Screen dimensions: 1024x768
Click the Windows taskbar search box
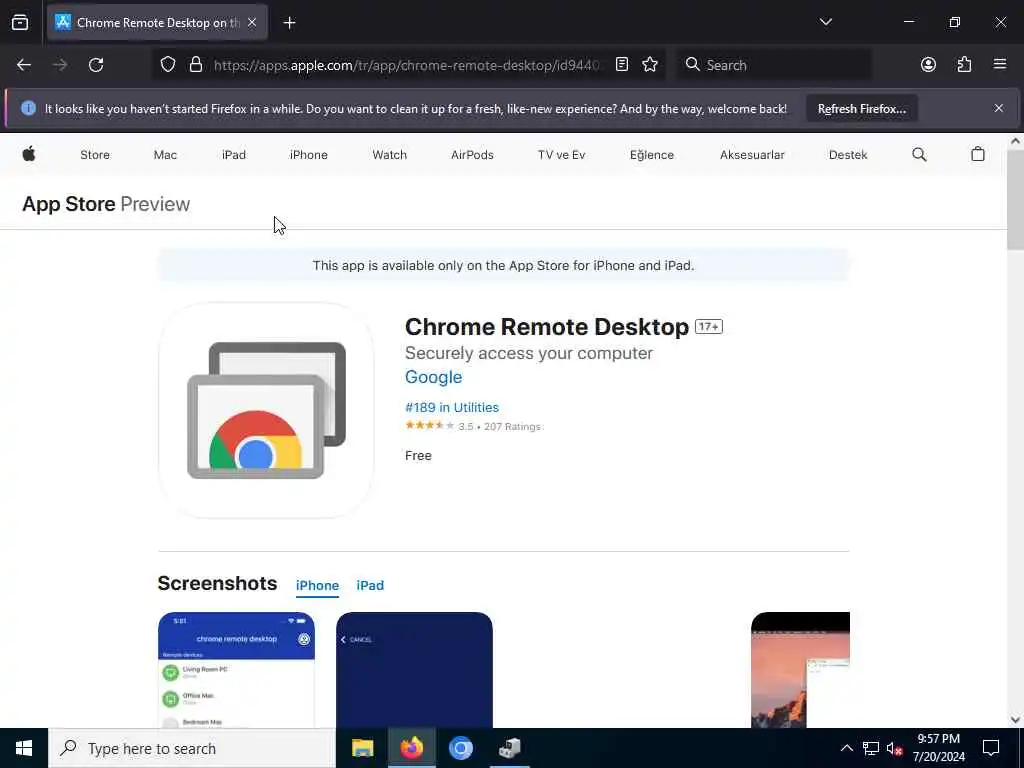coord(191,748)
